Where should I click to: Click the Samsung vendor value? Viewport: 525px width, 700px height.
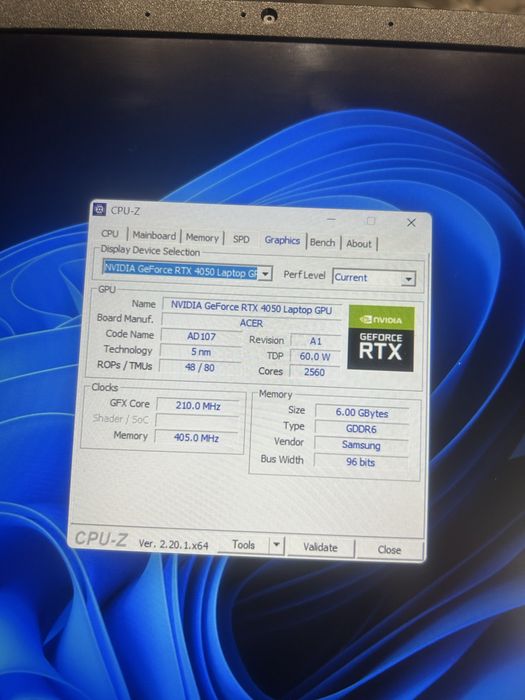[x=361, y=445]
